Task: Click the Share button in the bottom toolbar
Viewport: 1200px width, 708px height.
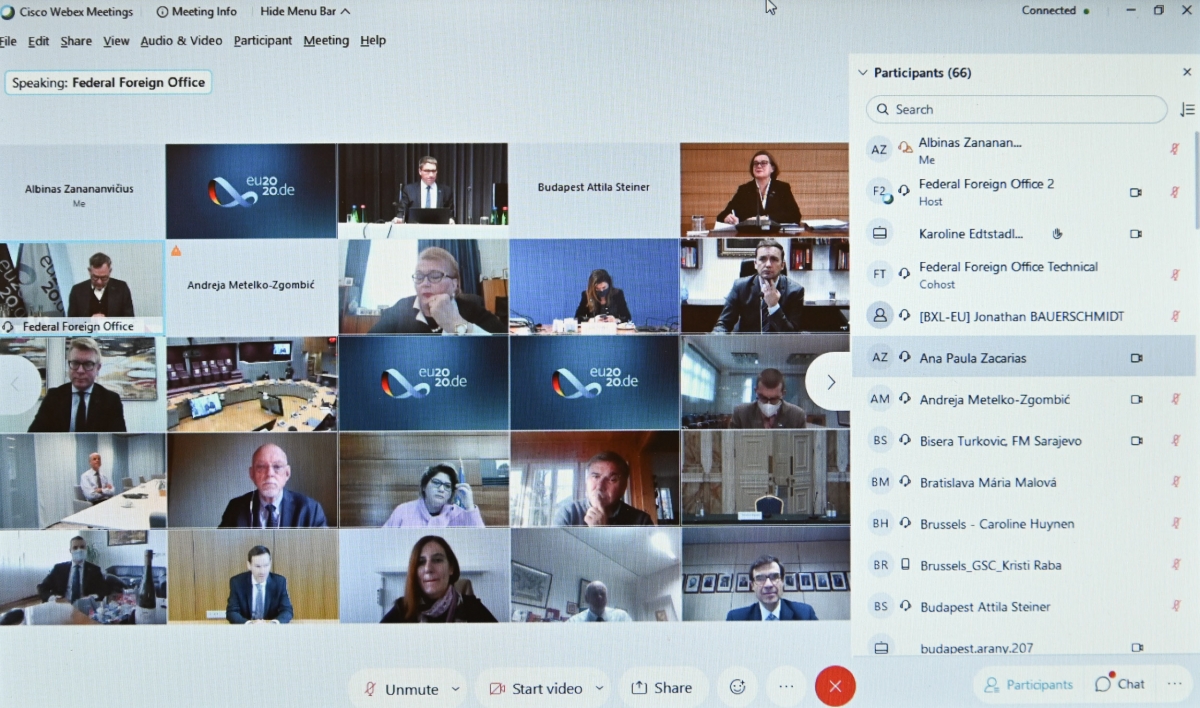Action: pos(662,688)
